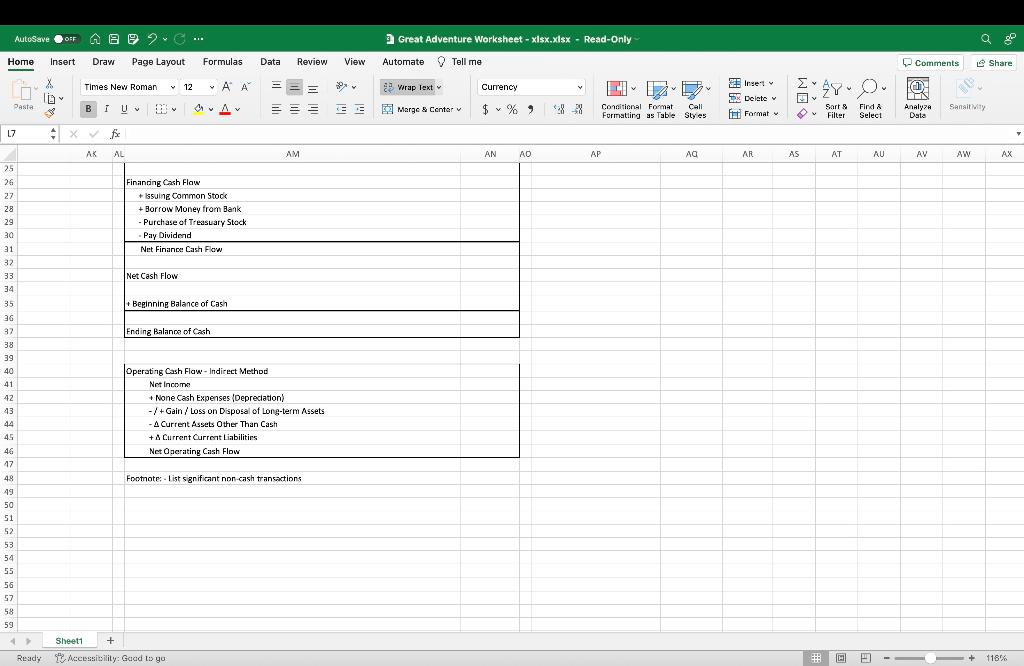The height and width of the screenshot is (666, 1024).
Task: Toggle Underline formatting
Action: 124,109
